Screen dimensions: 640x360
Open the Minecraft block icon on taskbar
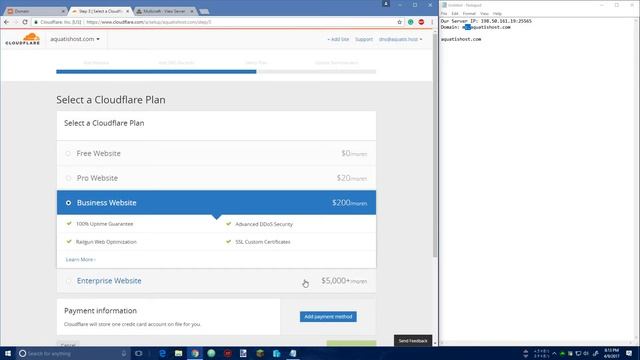(x=260, y=353)
